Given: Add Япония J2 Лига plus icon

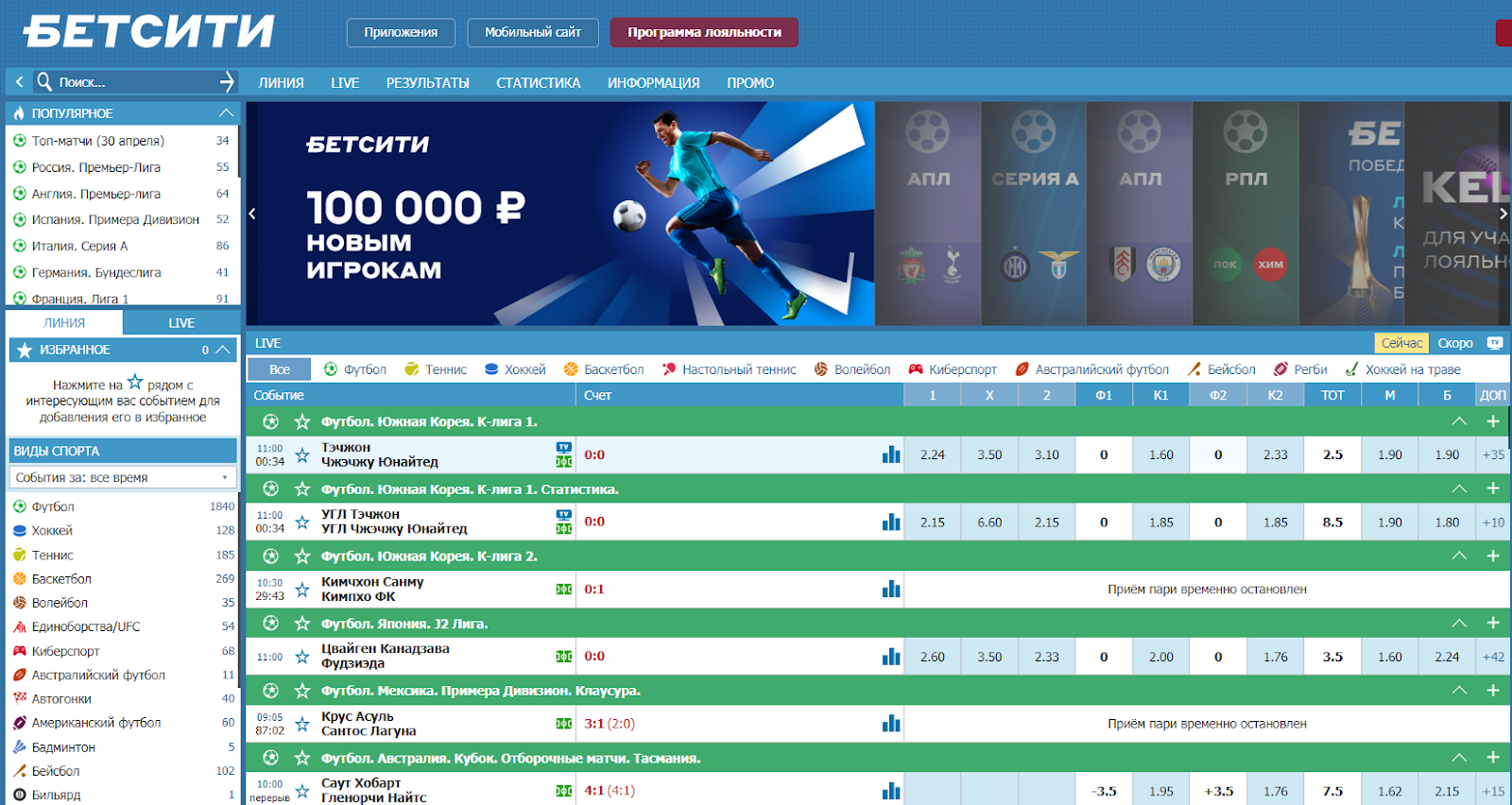Looking at the screenshot, I should (x=1493, y=624).
